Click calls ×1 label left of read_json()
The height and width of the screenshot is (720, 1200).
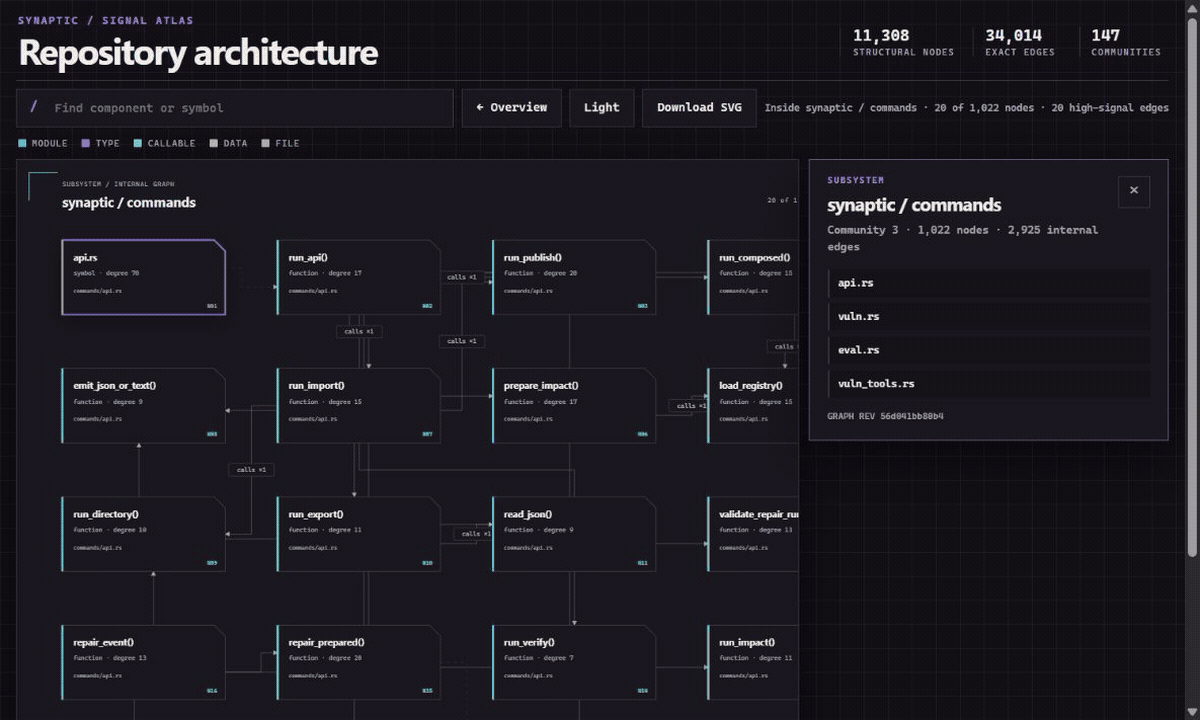click(472, 533)
